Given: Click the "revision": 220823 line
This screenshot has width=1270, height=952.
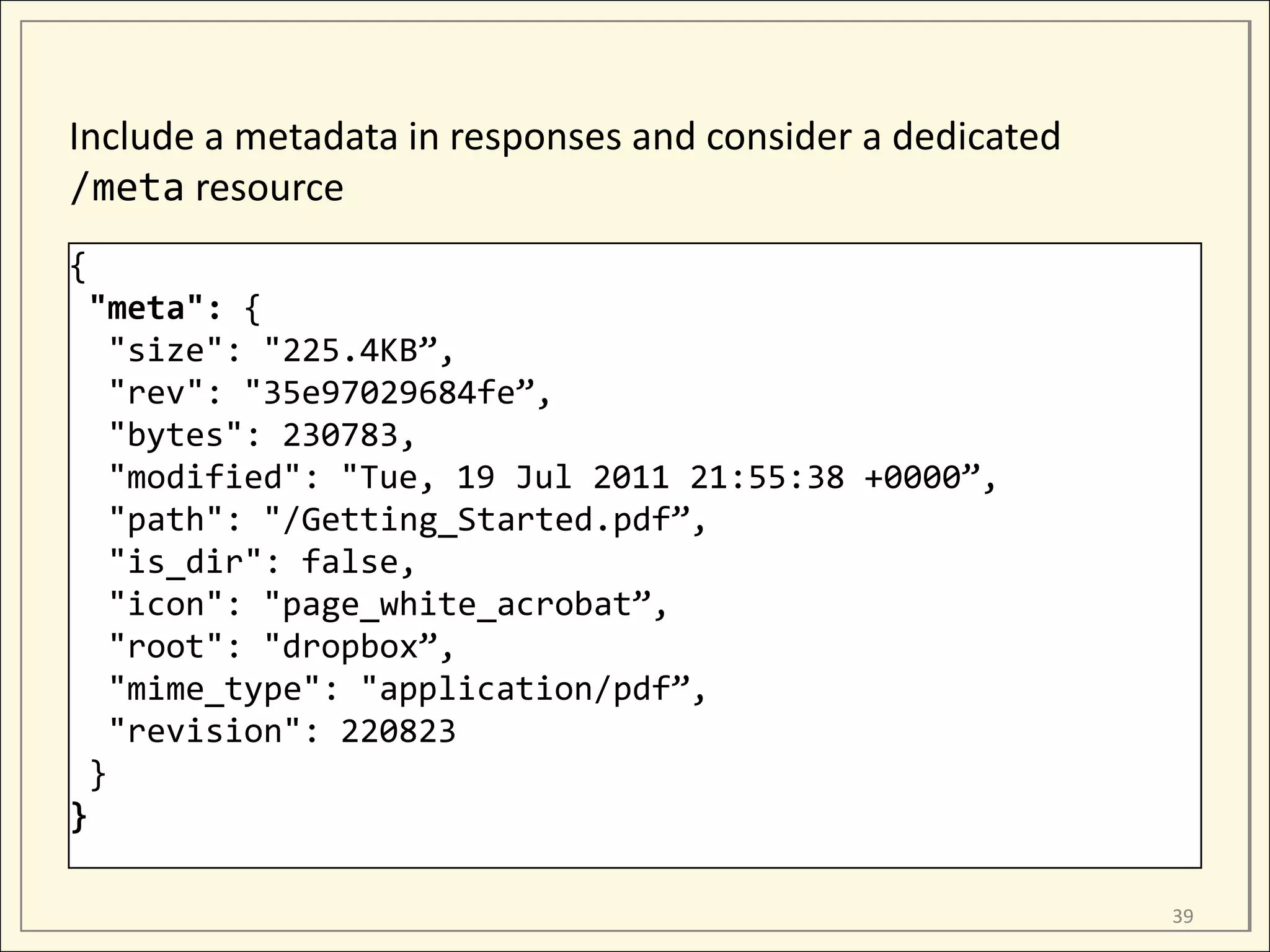Looking at the screenshot, I should pos(282,731).
